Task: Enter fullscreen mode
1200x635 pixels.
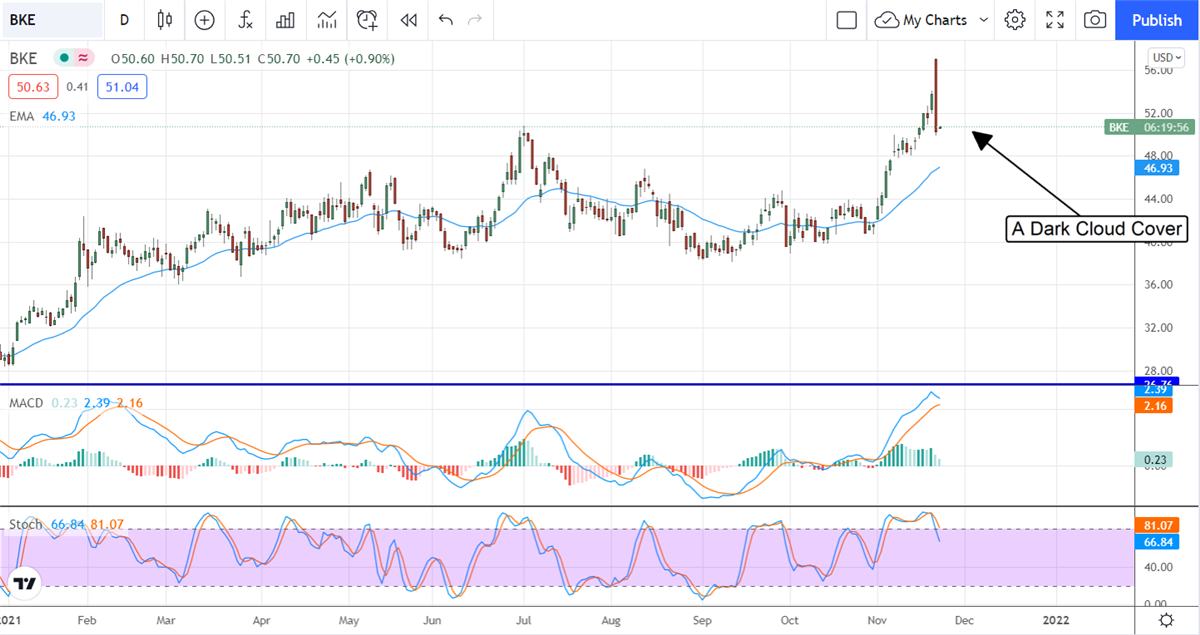Action: click(x=1055, y=20)
